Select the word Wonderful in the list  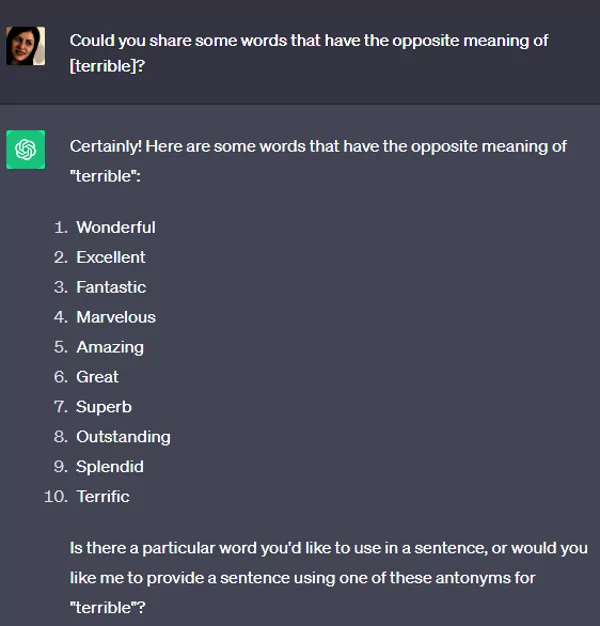[x=115, y=227]
